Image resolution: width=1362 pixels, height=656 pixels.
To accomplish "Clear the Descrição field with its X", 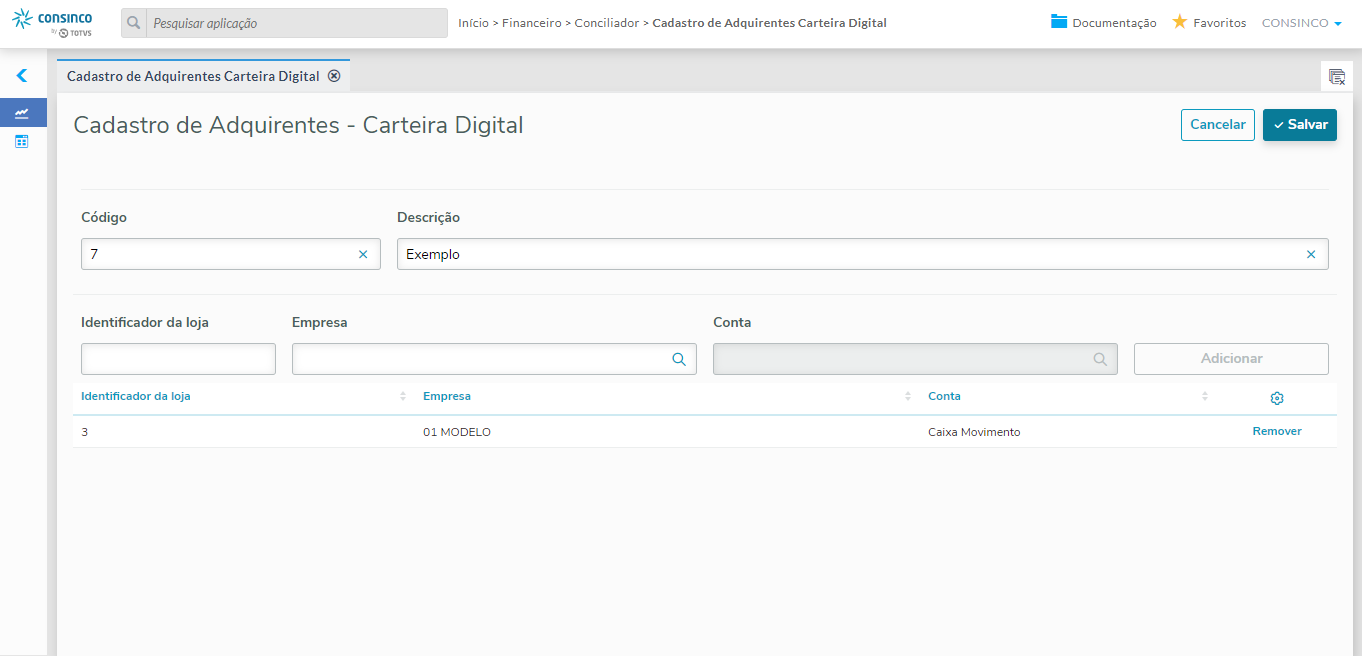I will (x=1311, y=255).
